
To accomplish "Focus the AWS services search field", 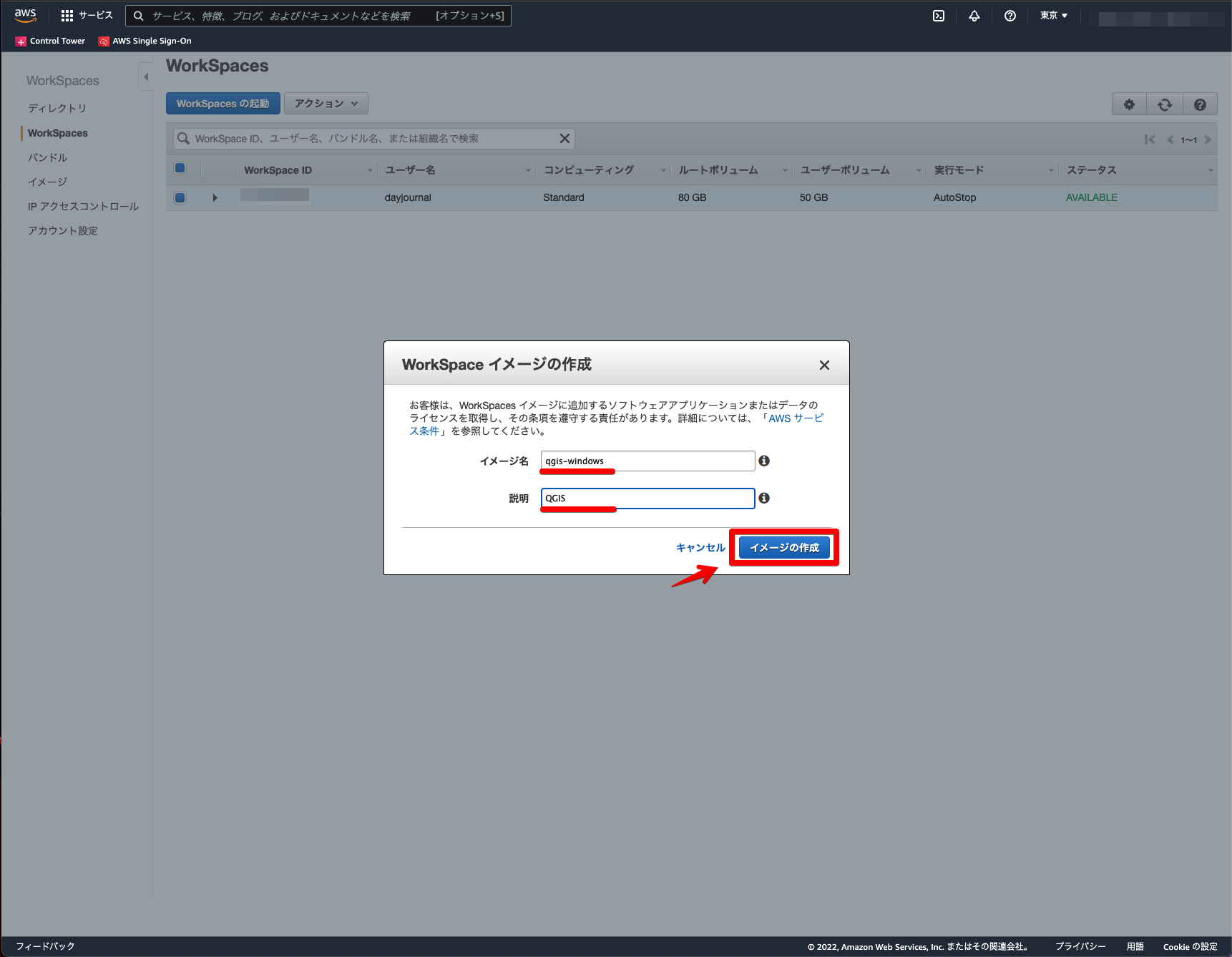I will pos(318,16).
